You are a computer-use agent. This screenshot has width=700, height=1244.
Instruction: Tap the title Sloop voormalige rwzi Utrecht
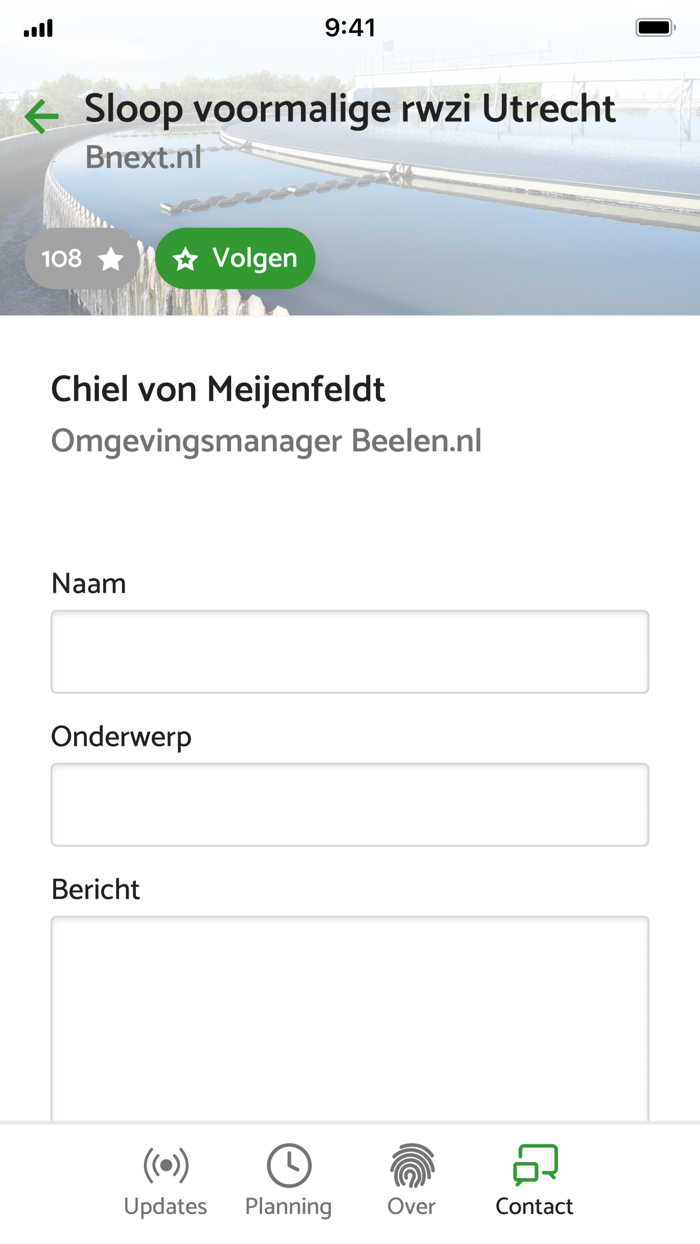point(350,109)
